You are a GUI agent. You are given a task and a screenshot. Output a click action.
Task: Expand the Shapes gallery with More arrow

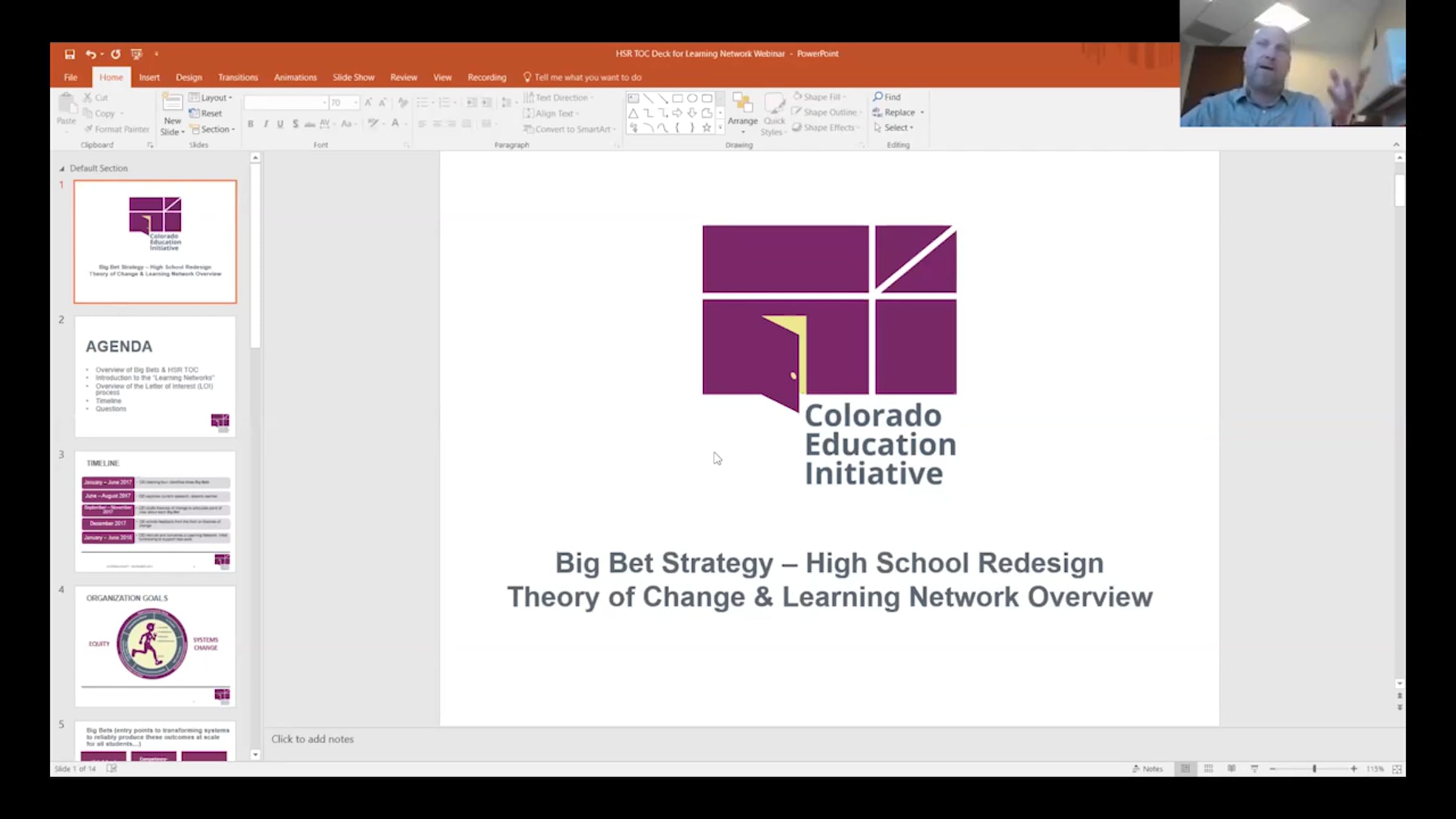tap(720, 127)
